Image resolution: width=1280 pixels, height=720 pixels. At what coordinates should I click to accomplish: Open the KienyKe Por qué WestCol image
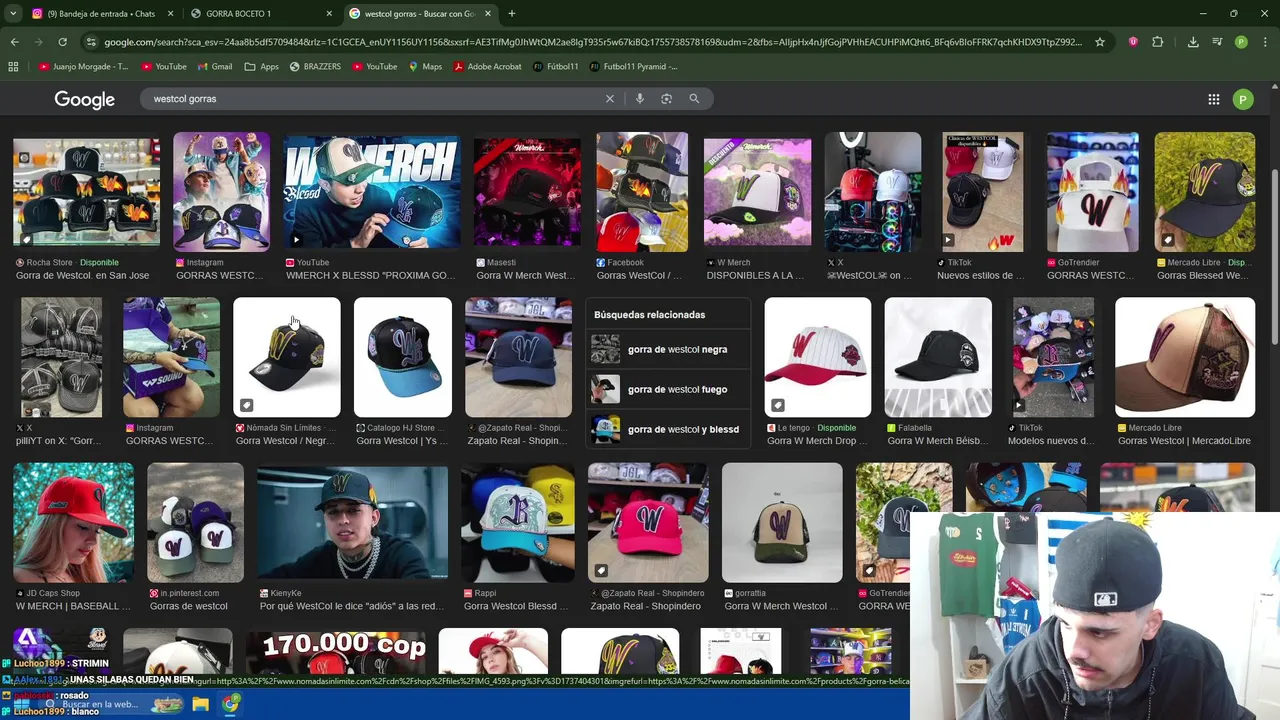click(x=352, y=522)
